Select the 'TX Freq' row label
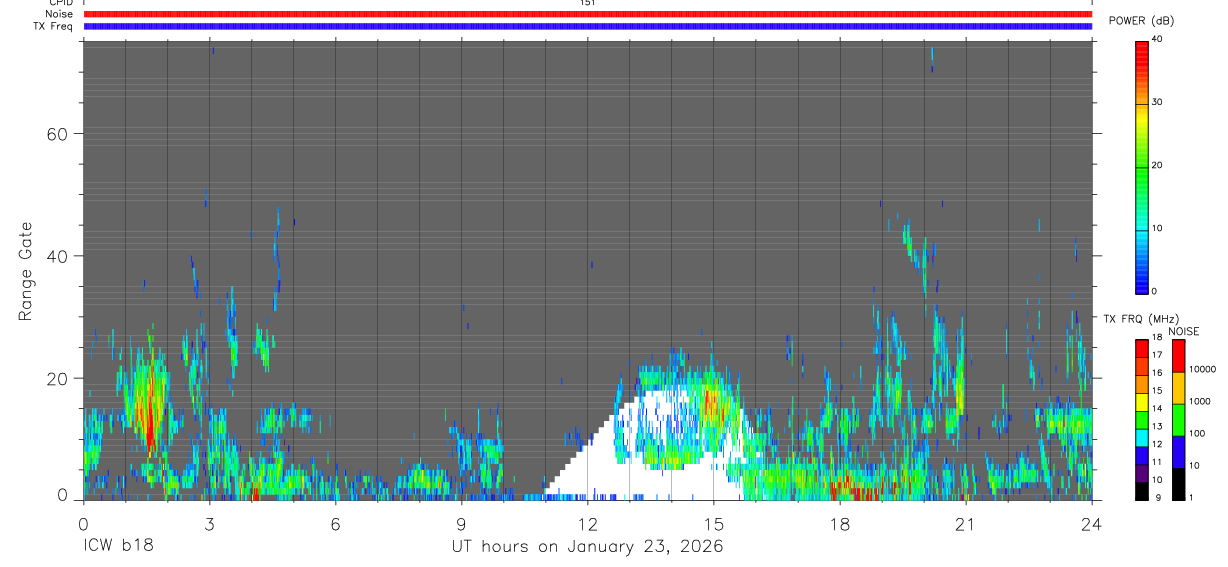The image size is (1228, 567). [x=54, y=26]
